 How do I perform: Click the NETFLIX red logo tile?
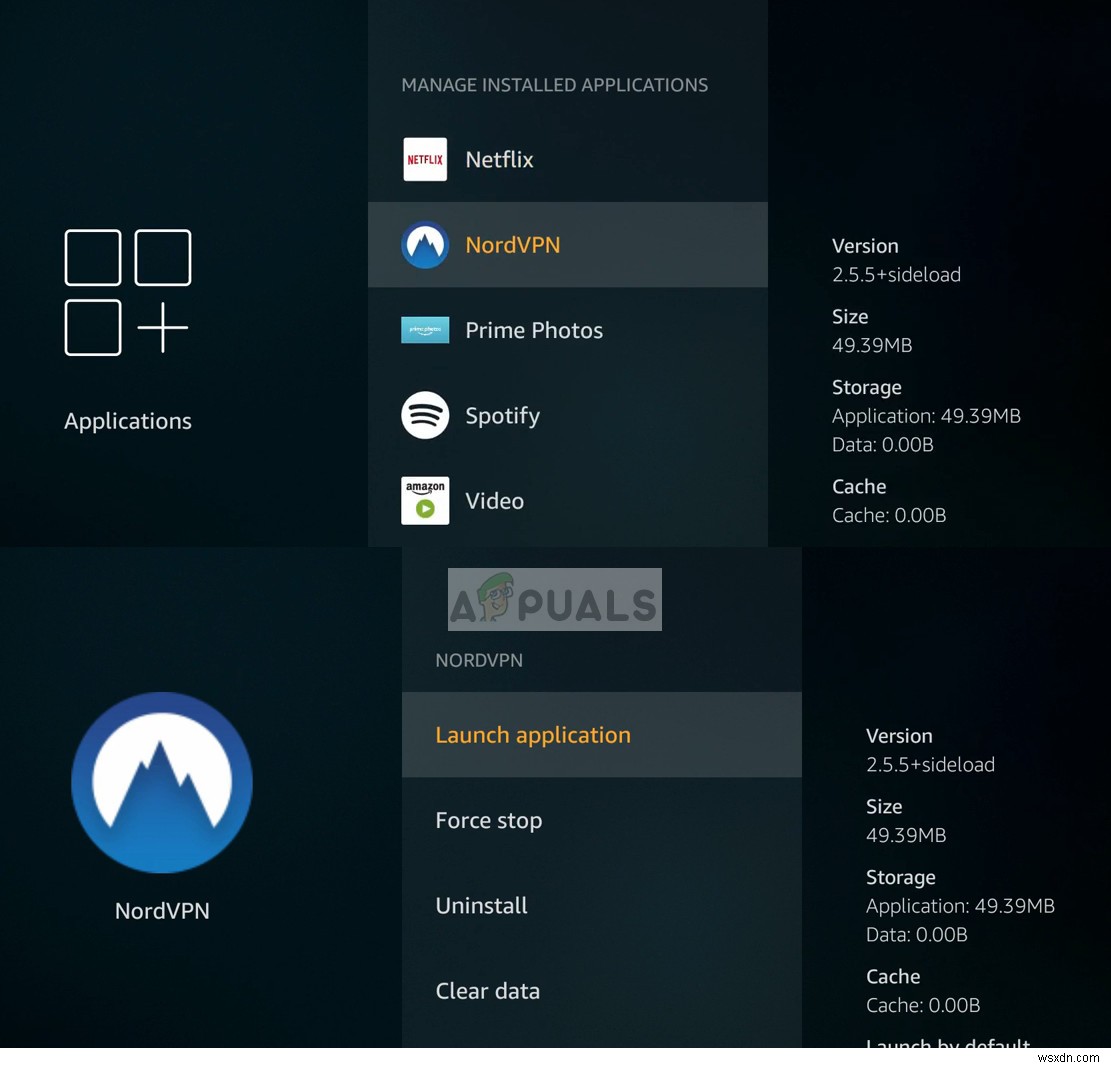425,159
